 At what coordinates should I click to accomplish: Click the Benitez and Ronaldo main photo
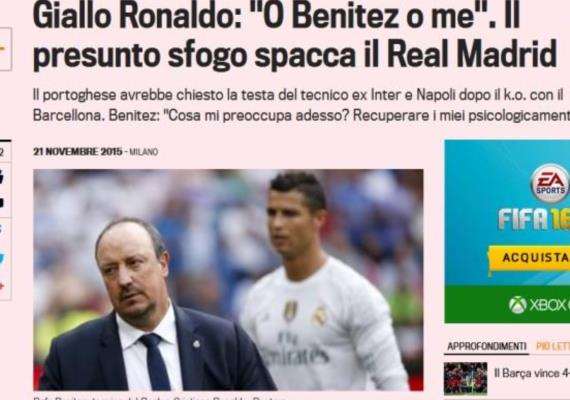[228, 280]
